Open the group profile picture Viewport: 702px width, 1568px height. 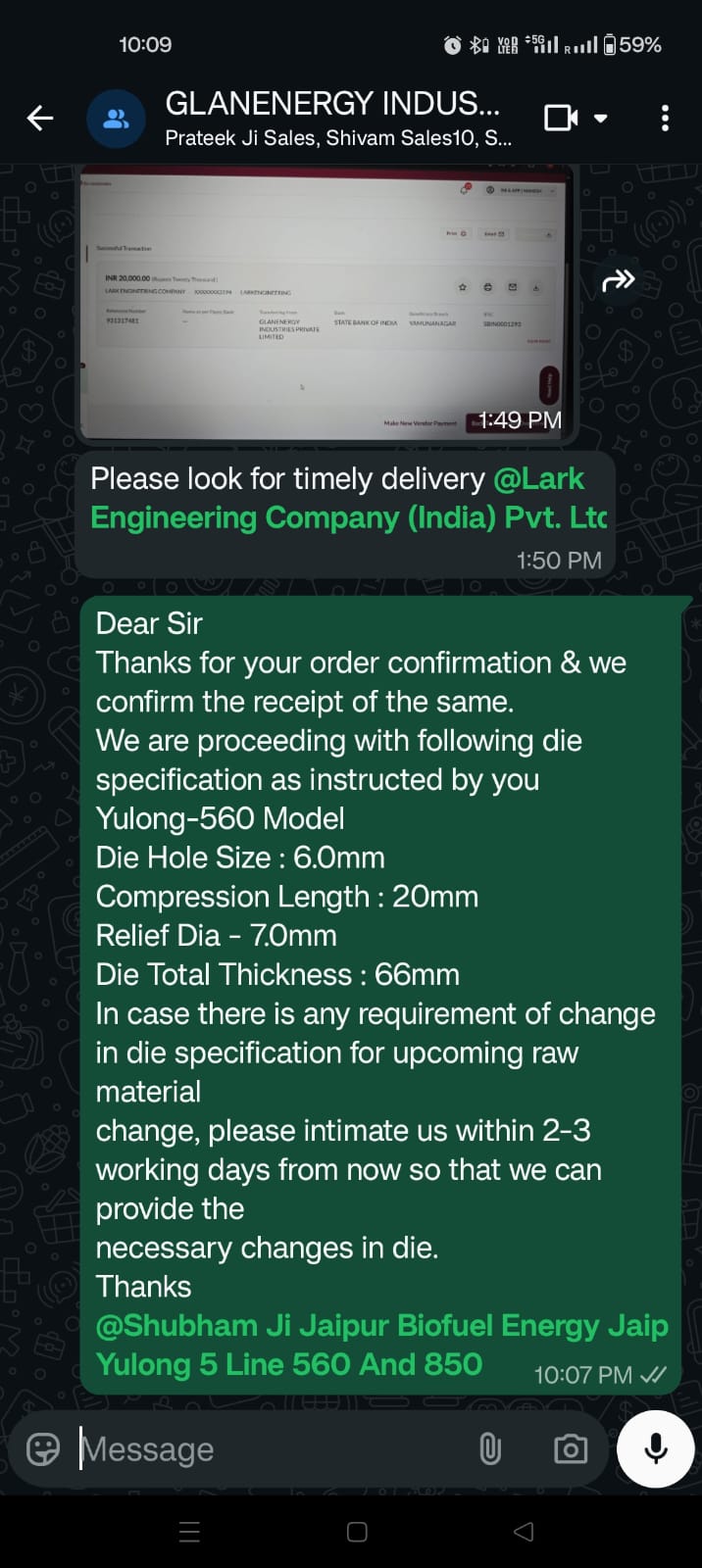116,119
